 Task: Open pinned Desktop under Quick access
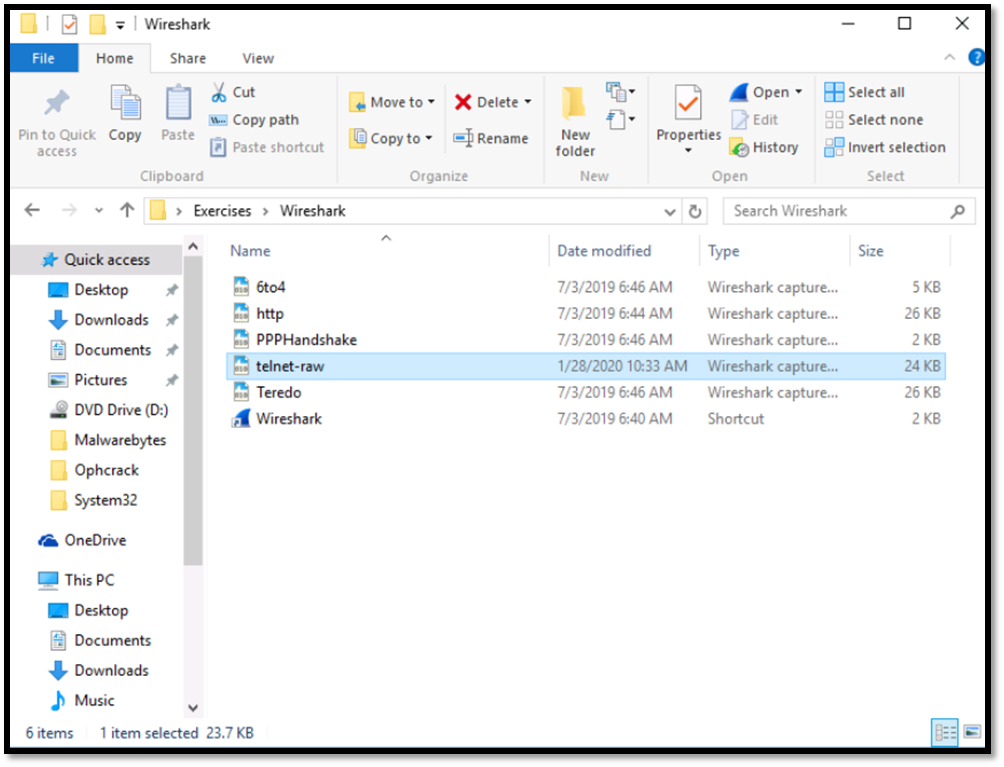(x=101, y=290)
